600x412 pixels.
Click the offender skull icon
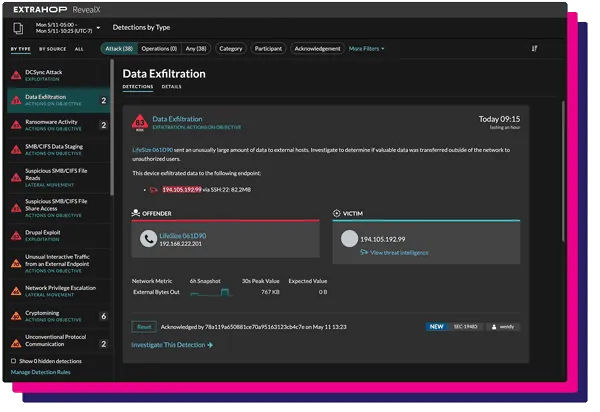(x=135, y=213)
